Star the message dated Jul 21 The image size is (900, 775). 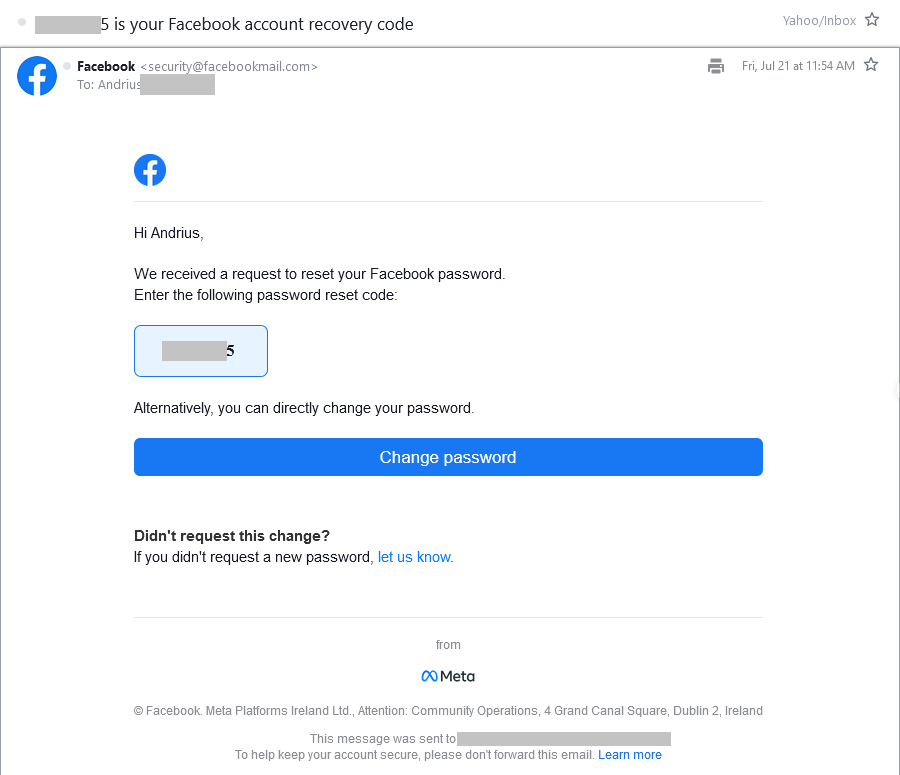871,65
